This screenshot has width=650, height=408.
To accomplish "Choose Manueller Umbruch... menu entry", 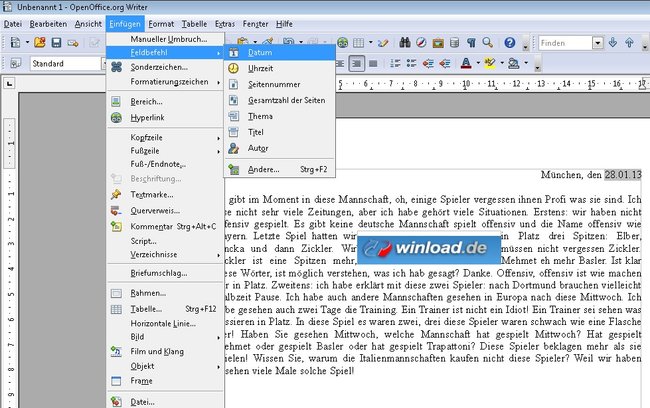I will 165,39.
